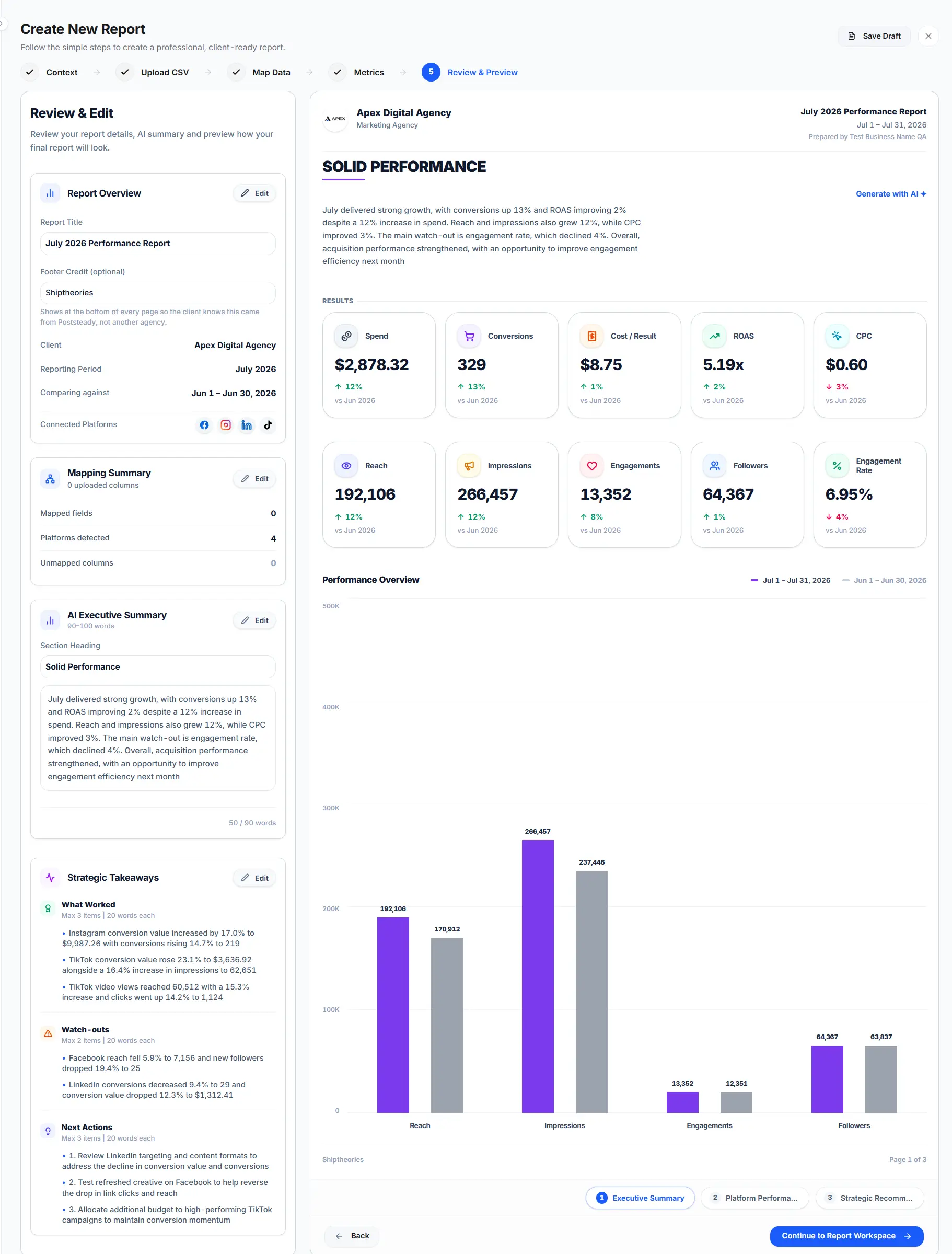Screen dimensions: 952x1254
Task: Click the Instagram connected platform icon
Action: pos(226,424)
